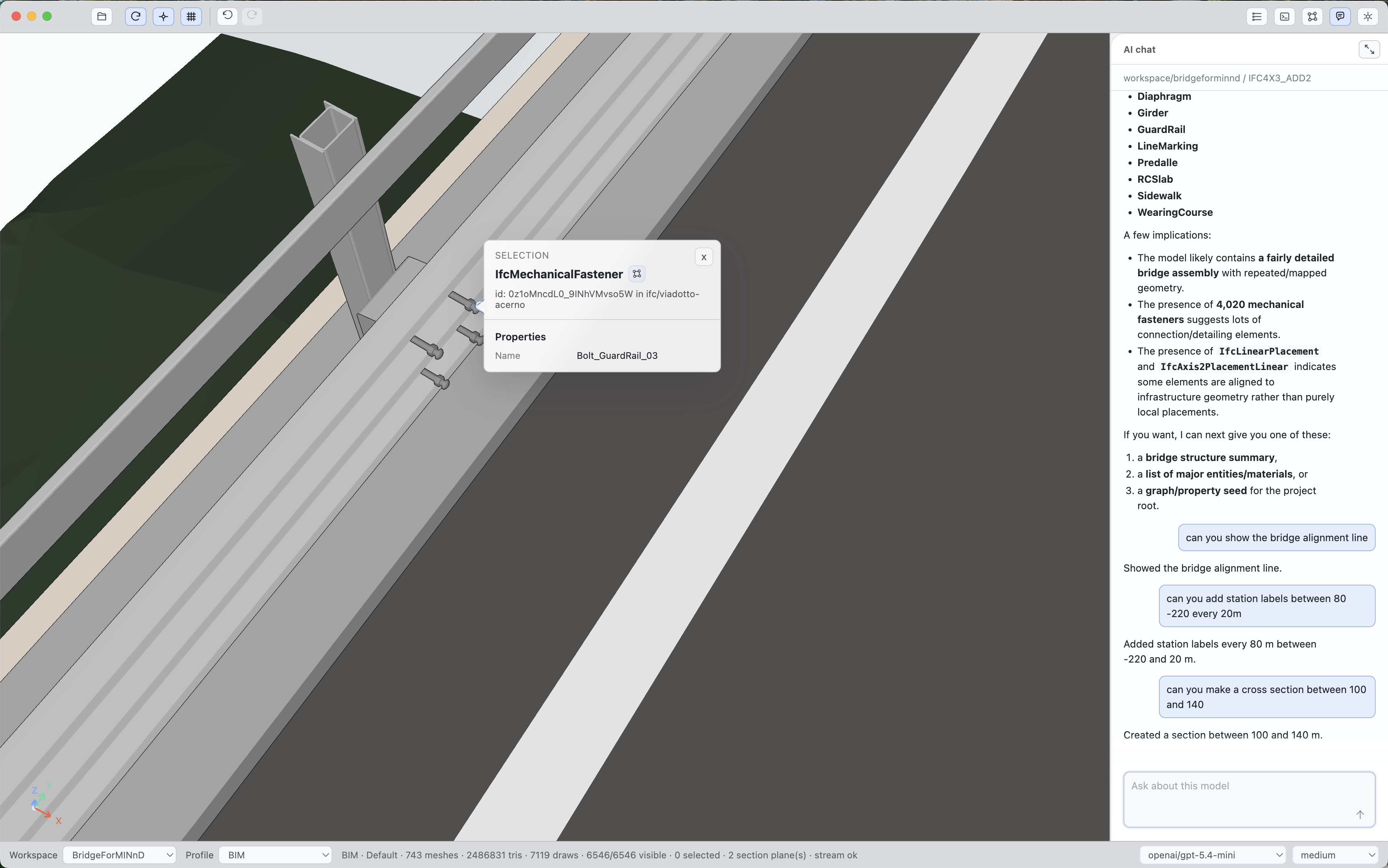The height and width of the screenshot is (868, 1388).
Task: Click the IfcMechanicalFastener selection title
Action: 559,274
